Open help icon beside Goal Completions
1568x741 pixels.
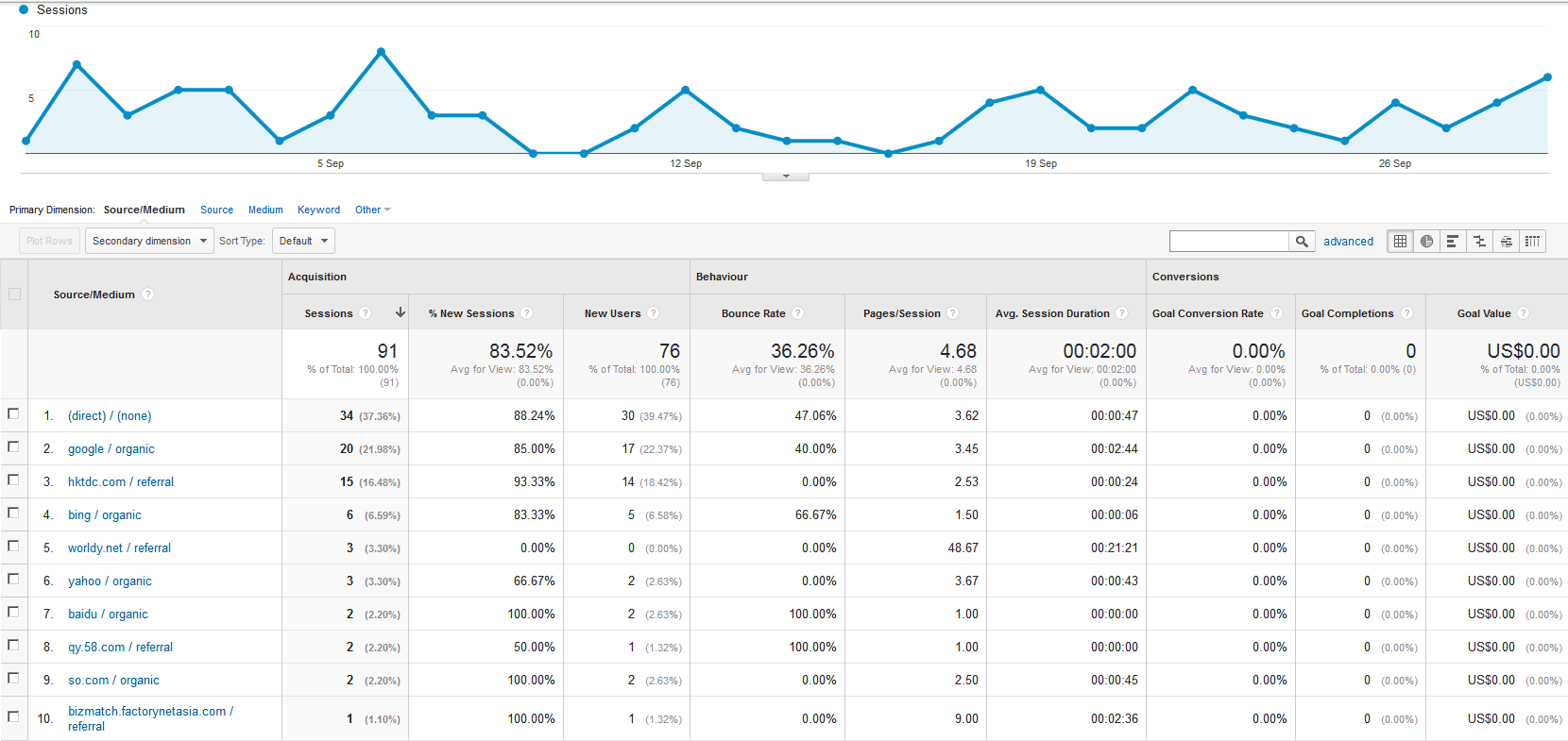[x=1407, y=313]
